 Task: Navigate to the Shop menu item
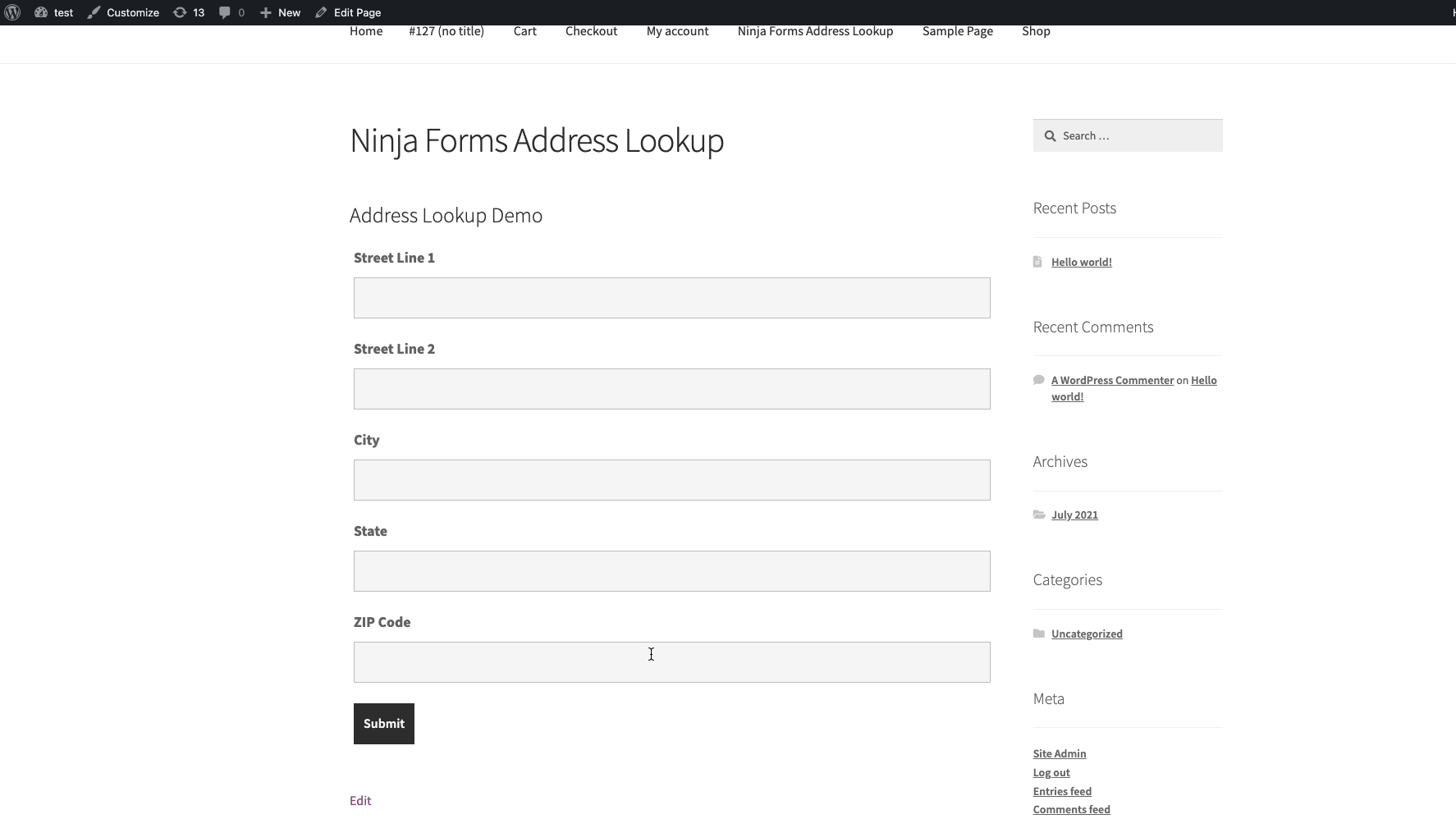1035,31
